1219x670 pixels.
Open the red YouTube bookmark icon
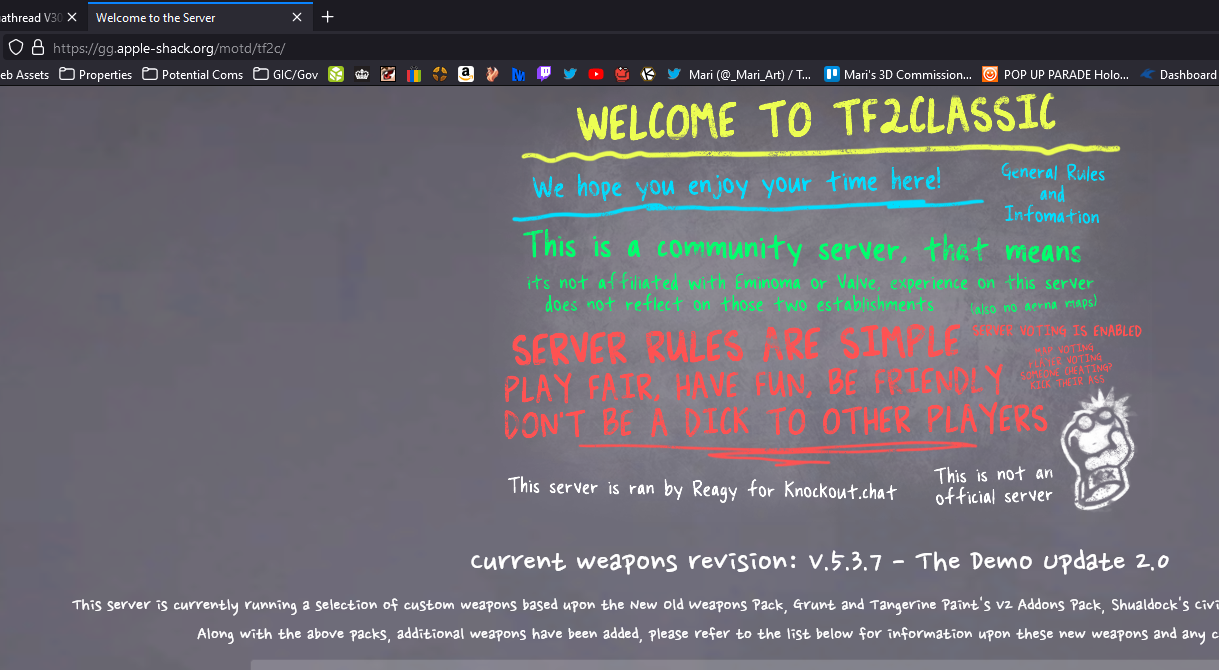[596, 74]
